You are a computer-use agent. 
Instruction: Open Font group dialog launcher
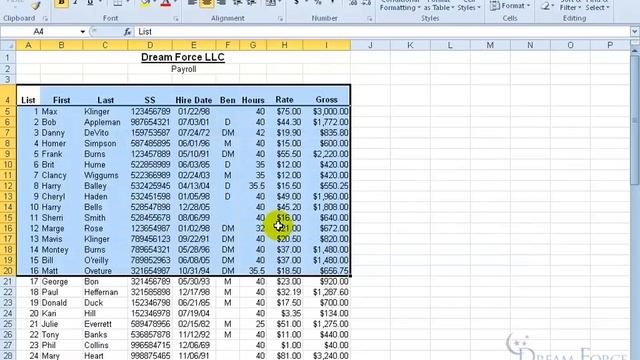tap(176, 19)
